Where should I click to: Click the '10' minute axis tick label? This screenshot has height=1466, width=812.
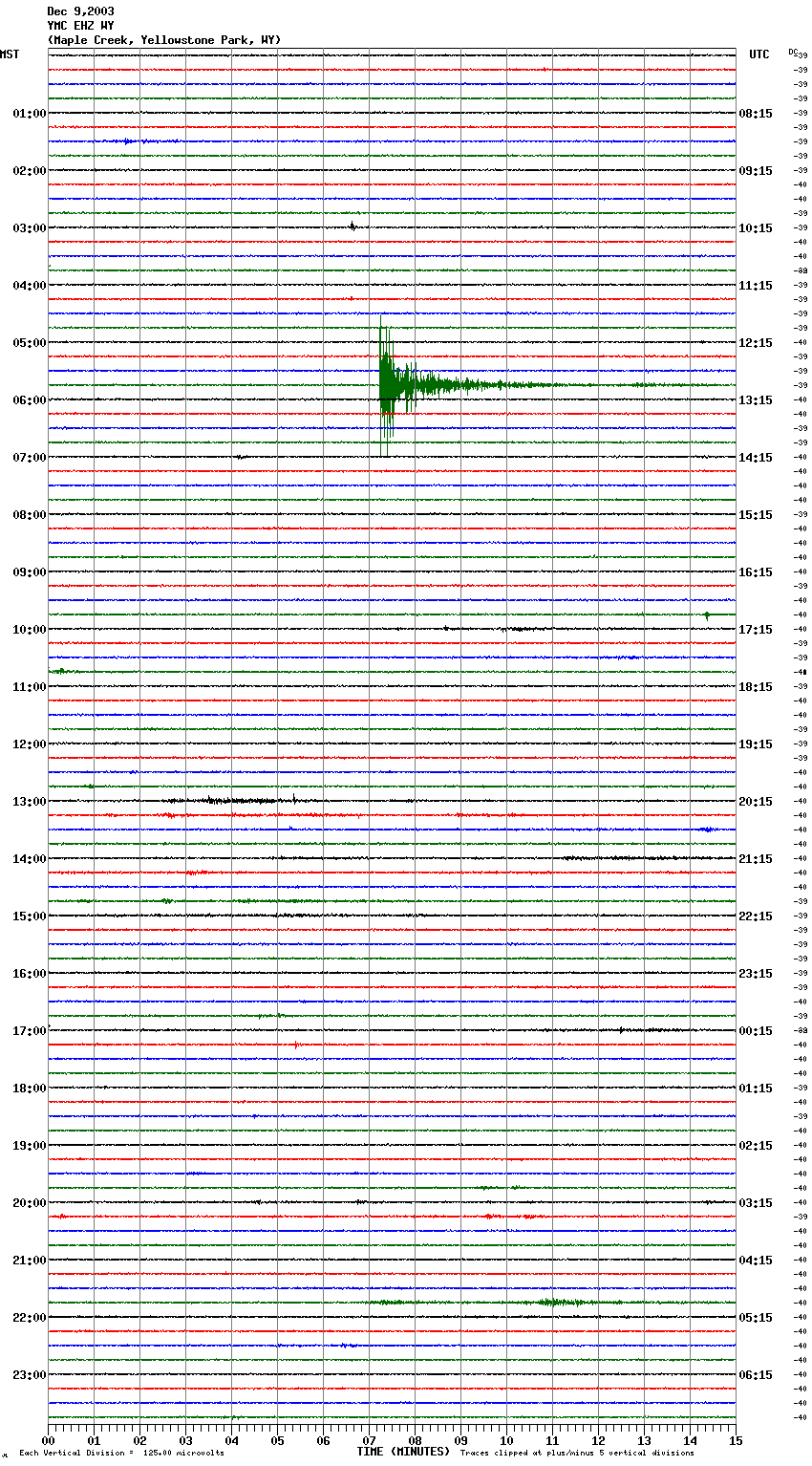pos(506,1440)
